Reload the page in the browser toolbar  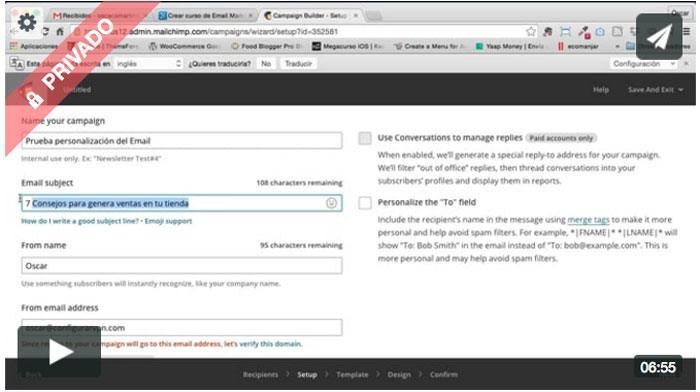click(x=45, y=32)
